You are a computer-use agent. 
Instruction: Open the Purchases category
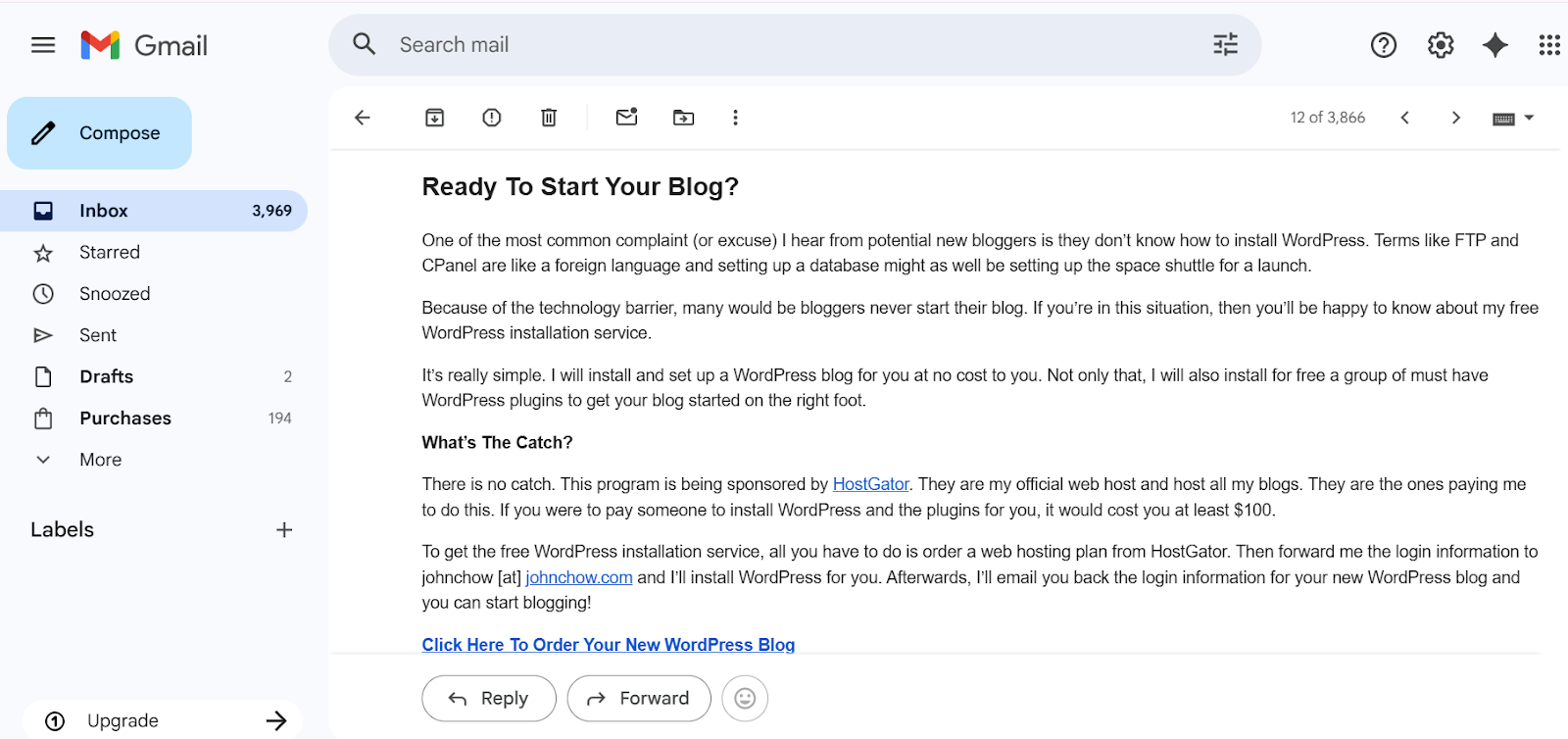(124, 418)
